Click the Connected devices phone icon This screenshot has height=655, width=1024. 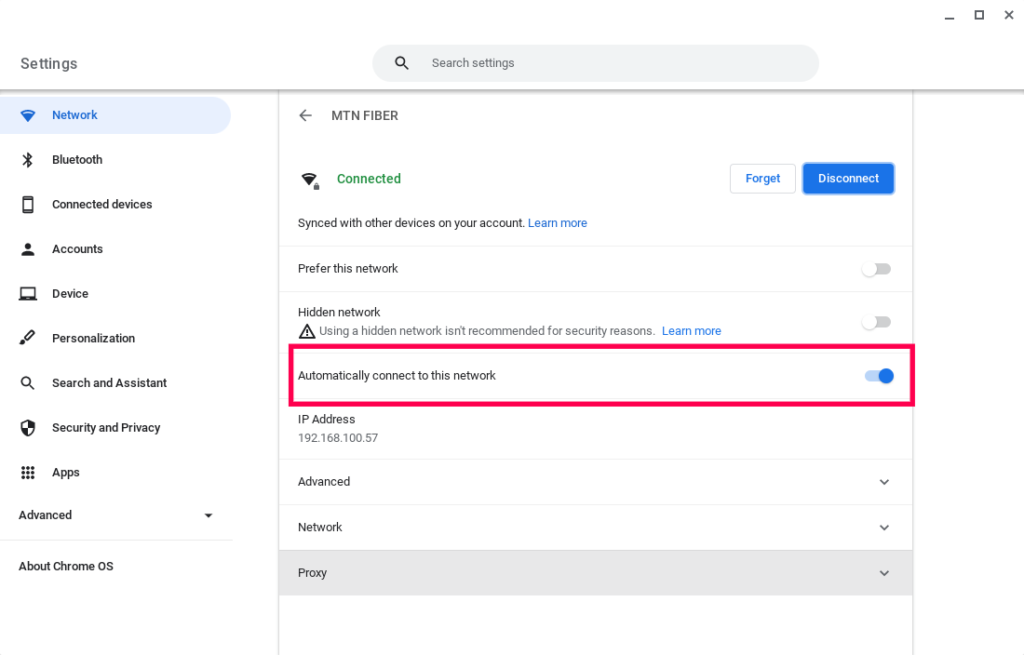click(x=27, y=204)
